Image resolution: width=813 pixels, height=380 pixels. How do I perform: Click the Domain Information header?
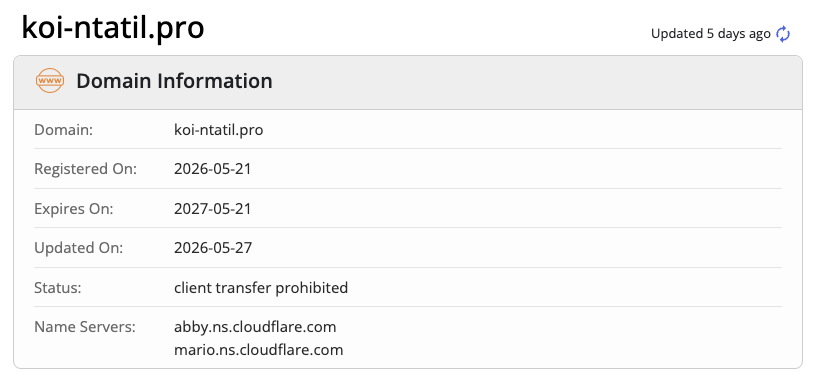[174, 81]
